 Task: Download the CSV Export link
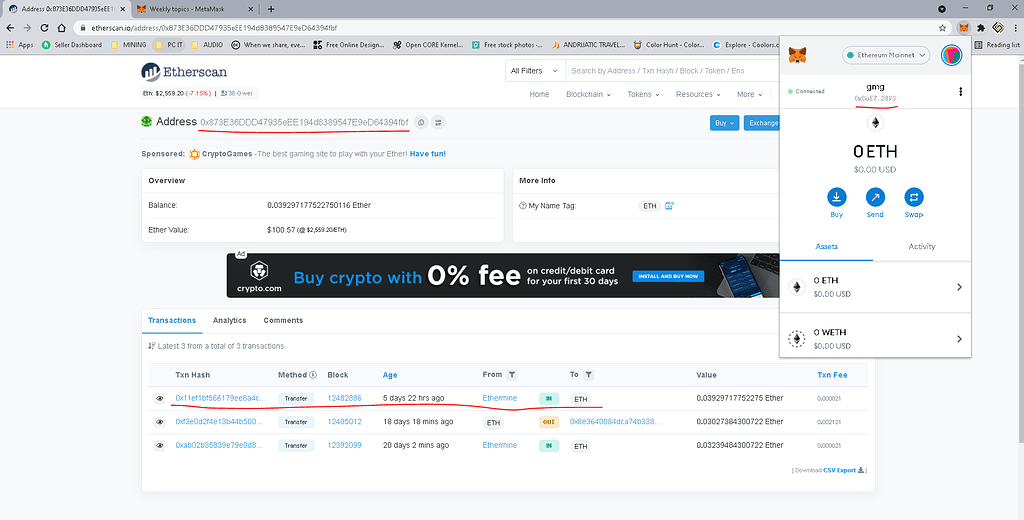pyautogui.click(x=844, y=470)
